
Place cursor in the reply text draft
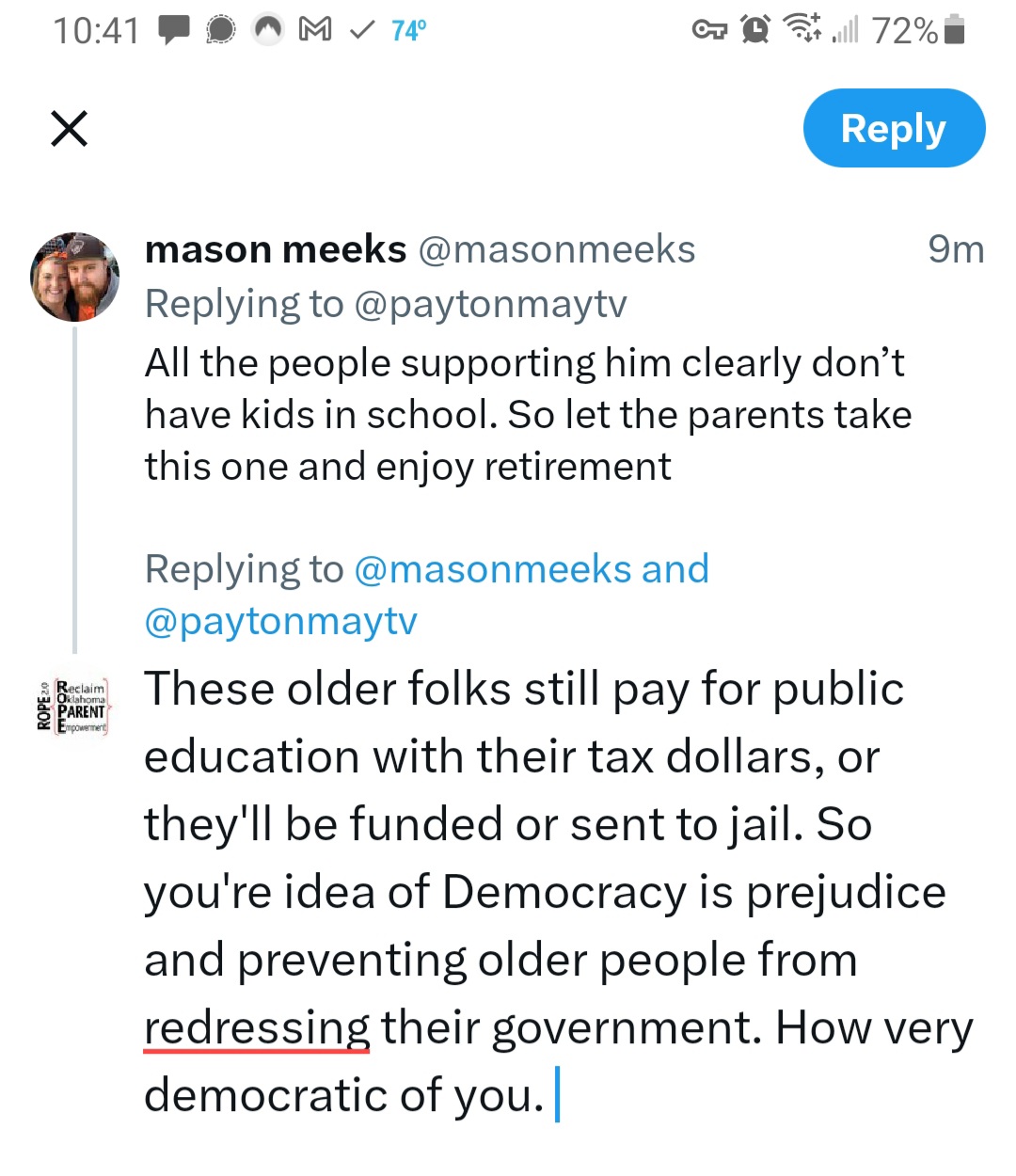point(546,894)
